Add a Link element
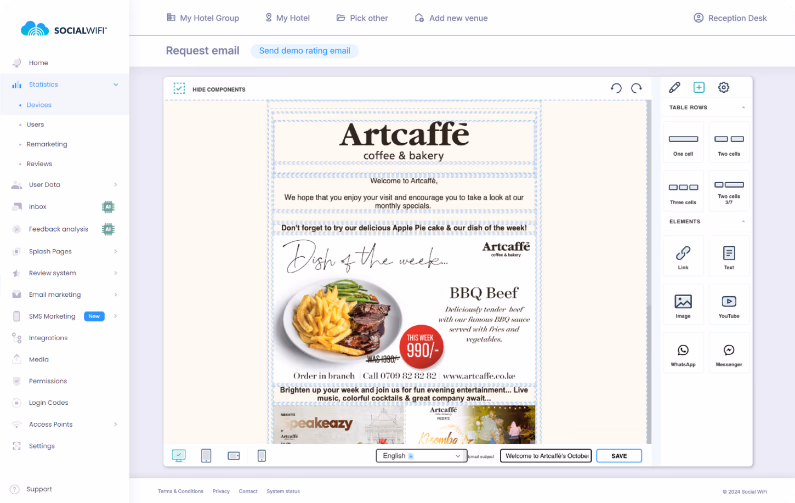 pyautogui.click(x=683, y=256)
